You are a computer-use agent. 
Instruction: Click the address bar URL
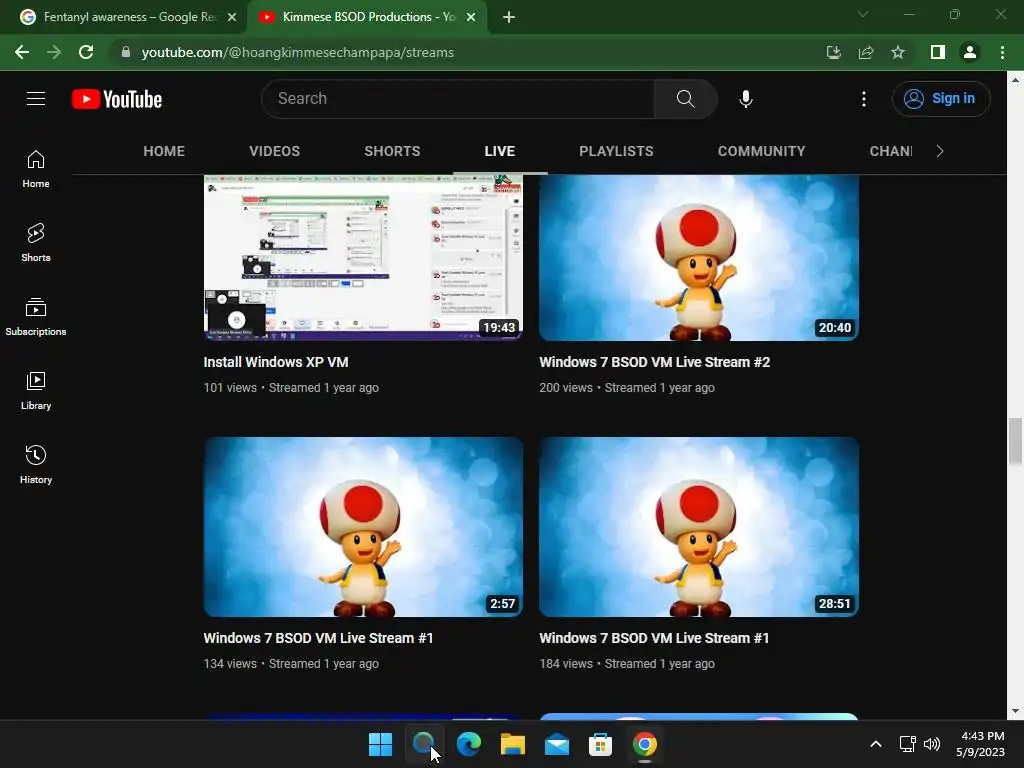pos(298,52)
